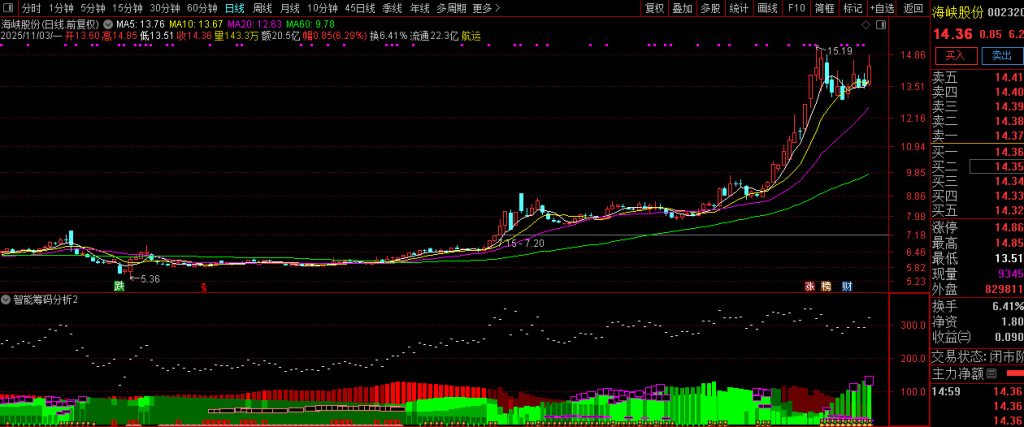The image size is (1024, 427).
Task: Toggle the left sidebar panel icon
Action: click(x=8, y=8)
